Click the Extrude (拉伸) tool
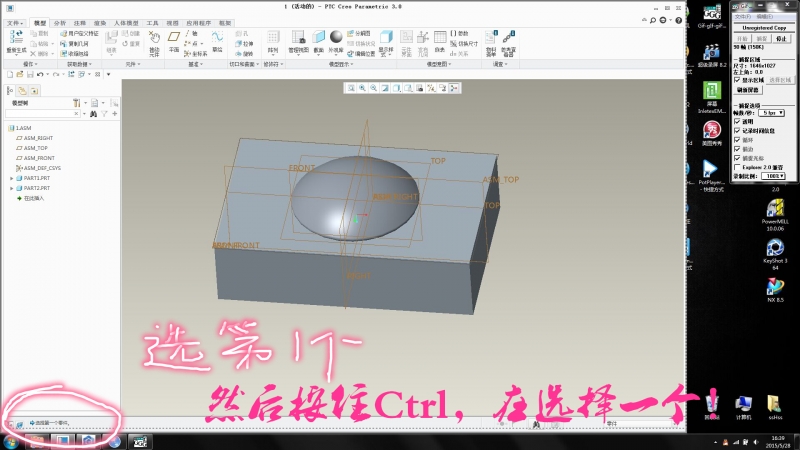 click(244, 44)
